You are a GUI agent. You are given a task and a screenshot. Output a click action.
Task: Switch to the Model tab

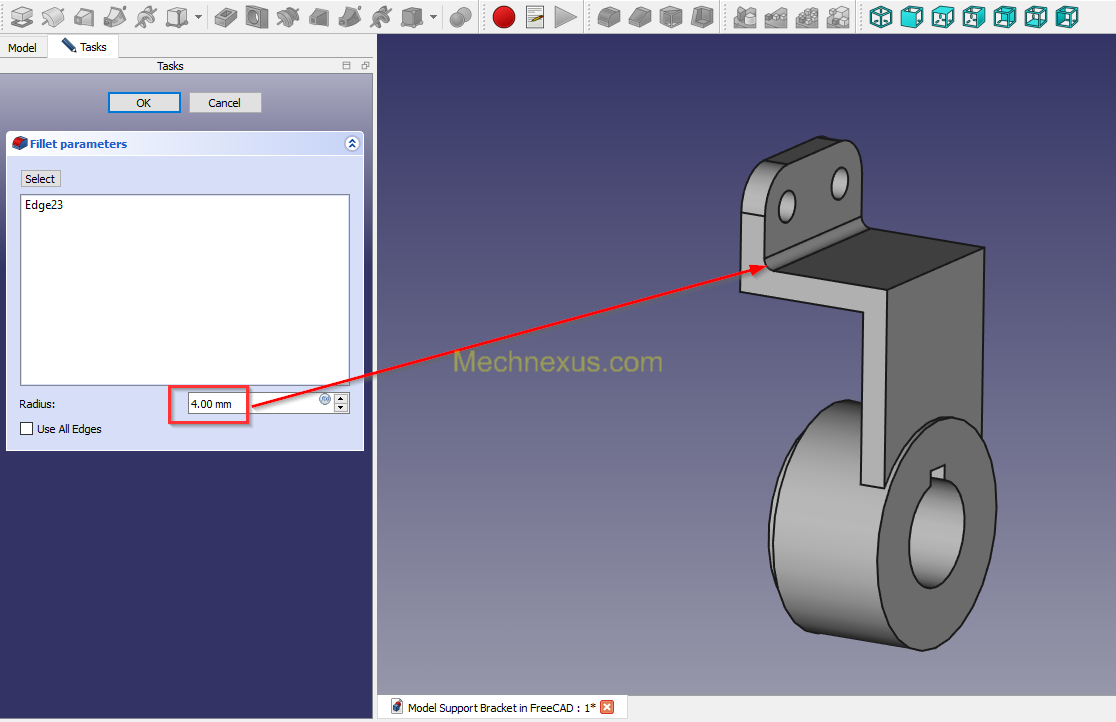coord(23,48)
